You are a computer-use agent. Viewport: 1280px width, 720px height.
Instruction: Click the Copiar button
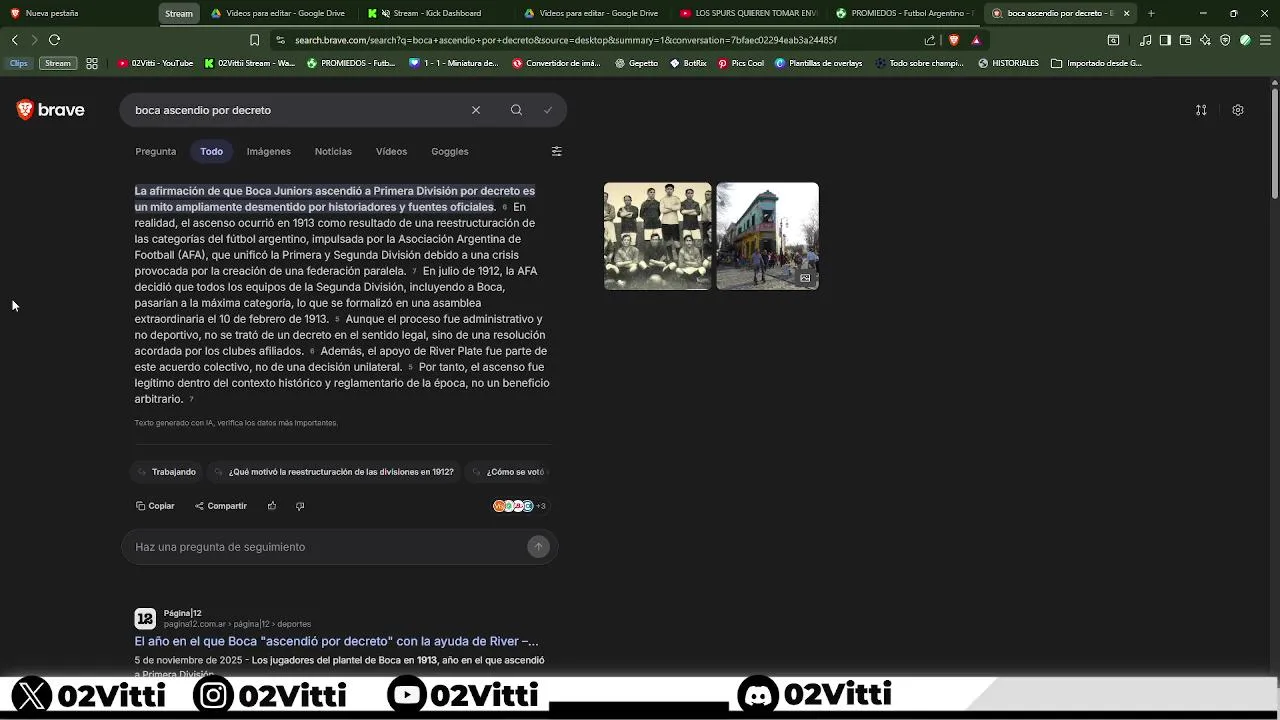(x=155, y=506)
